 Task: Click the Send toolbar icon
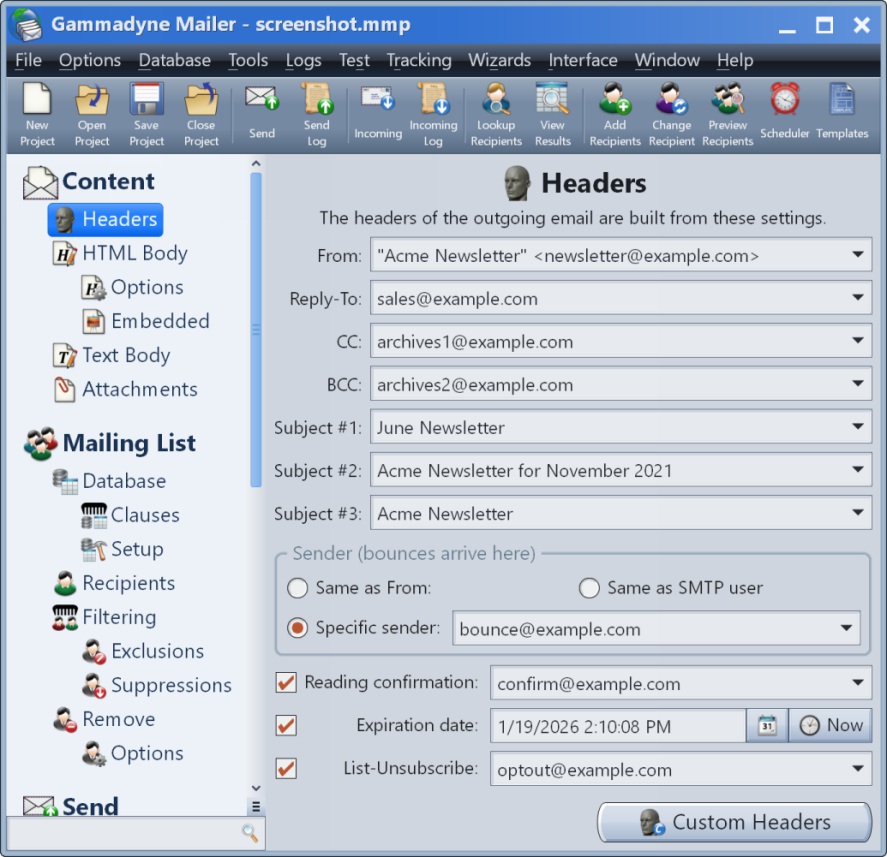click(261, 112)
